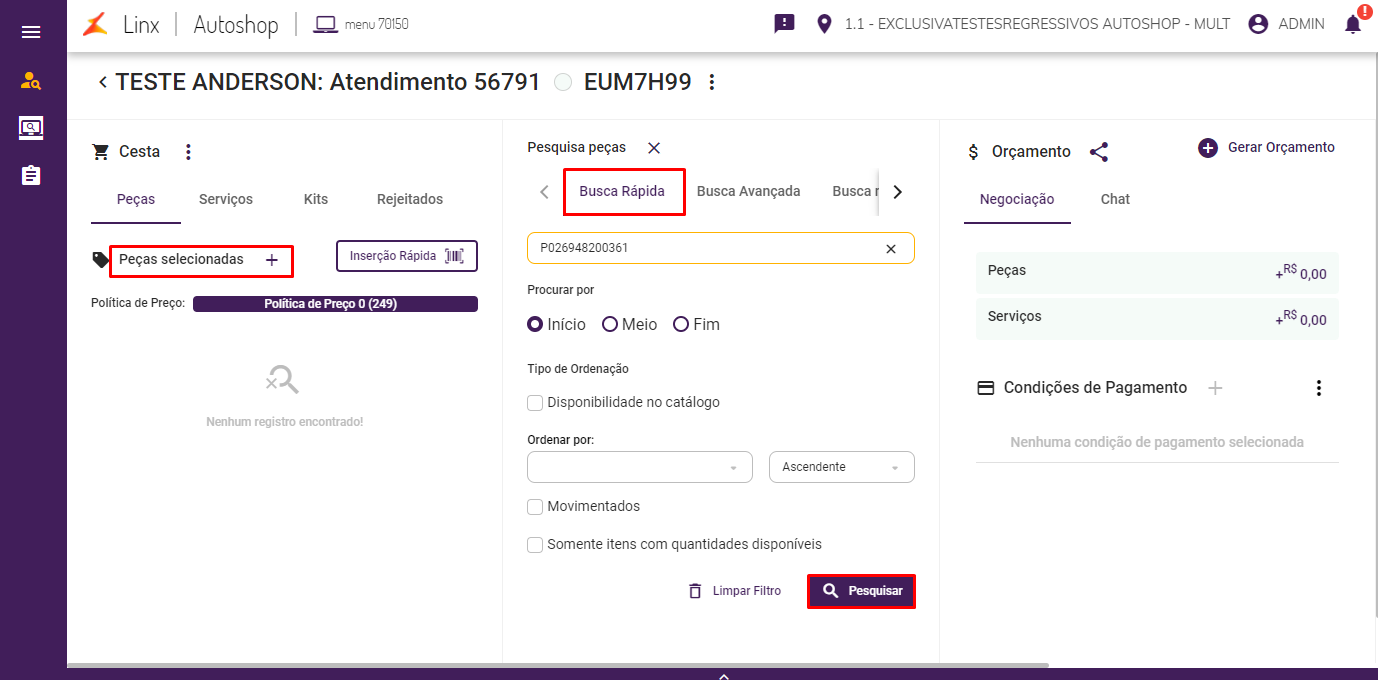
Task: Click Gerar Orçamento button
Action: coord(1267,148)
